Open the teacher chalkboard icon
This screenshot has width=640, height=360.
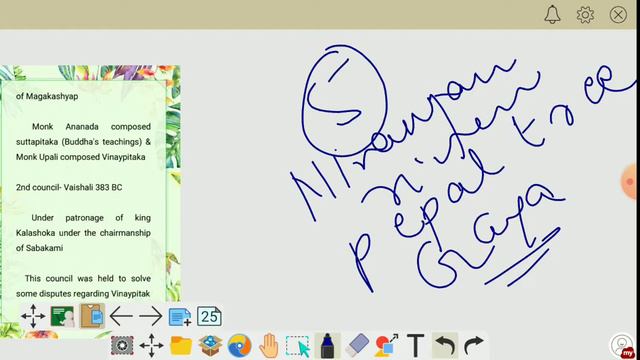(62, 316)
